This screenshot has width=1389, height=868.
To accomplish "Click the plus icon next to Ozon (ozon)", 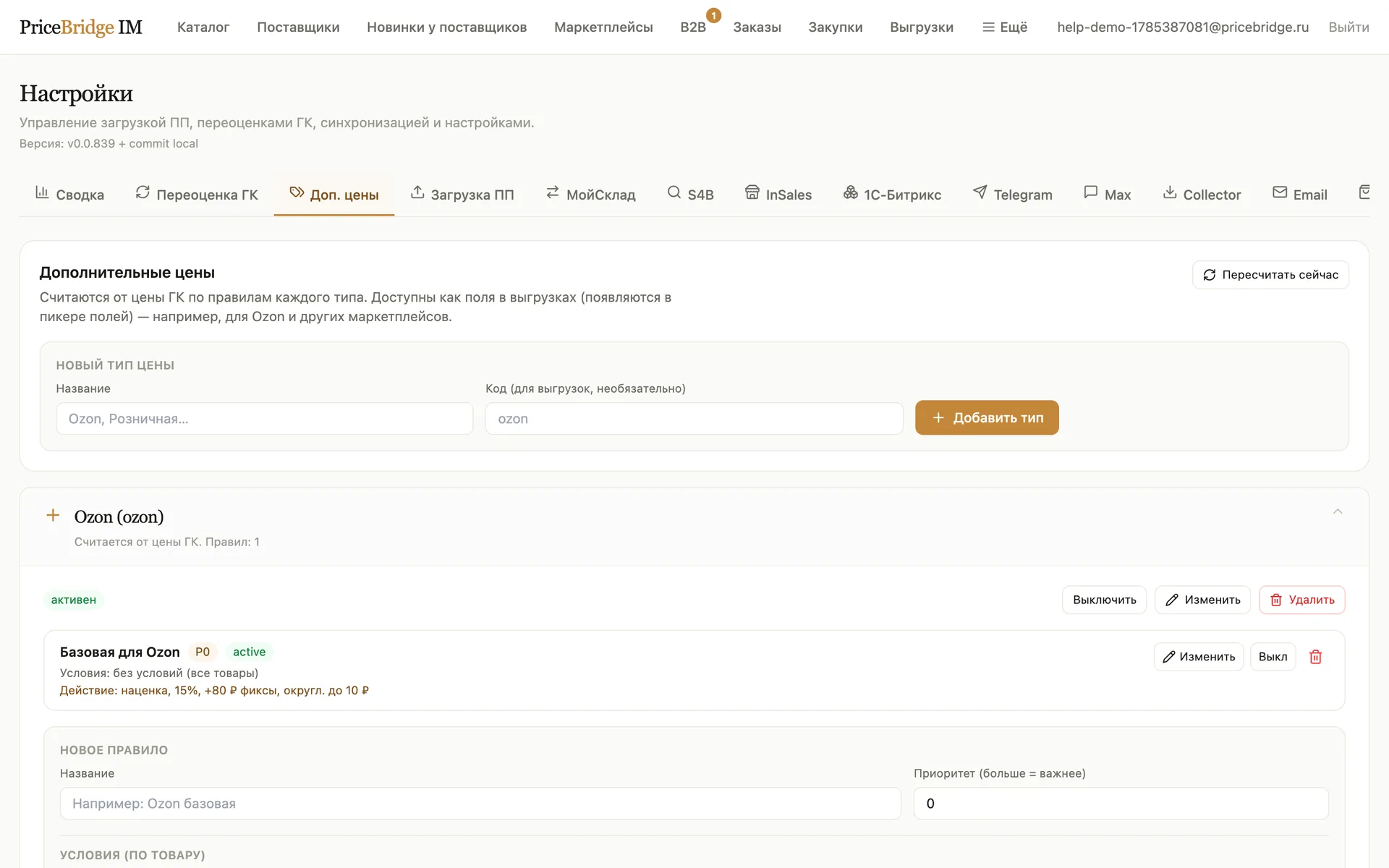I will pos(53,515).
